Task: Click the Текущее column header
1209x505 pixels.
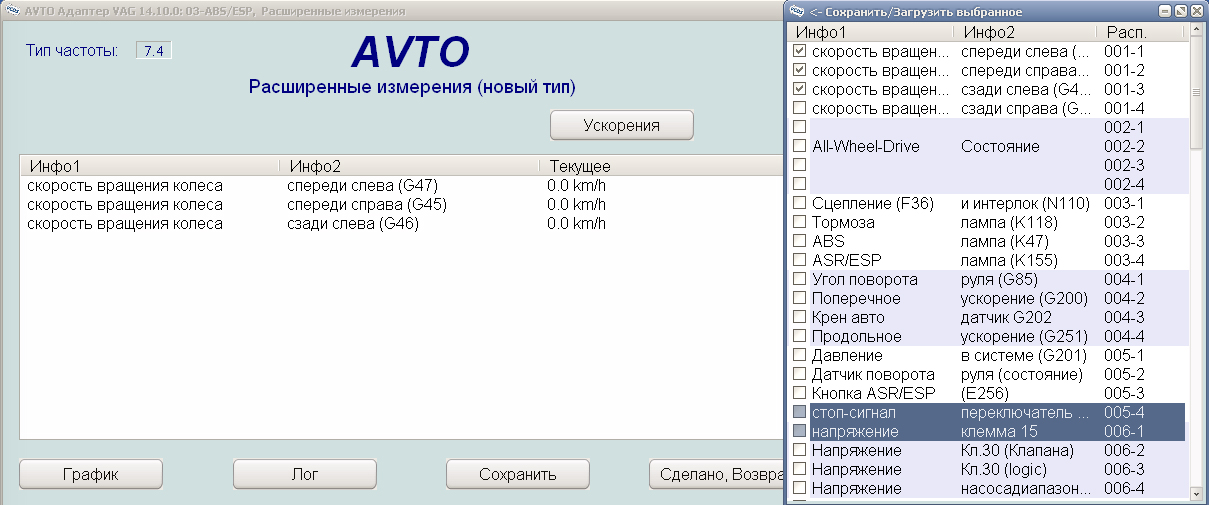Action: tap(663, 166)
